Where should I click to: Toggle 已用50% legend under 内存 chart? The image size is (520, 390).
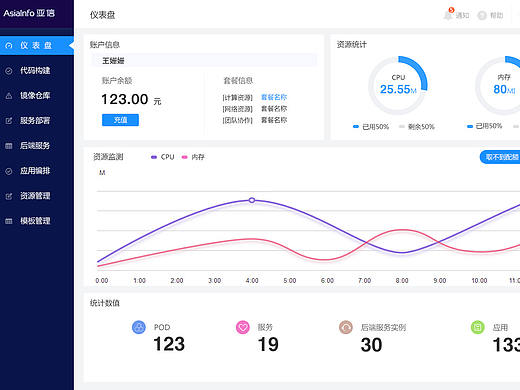pyautogui.click(x=485, y=126)
